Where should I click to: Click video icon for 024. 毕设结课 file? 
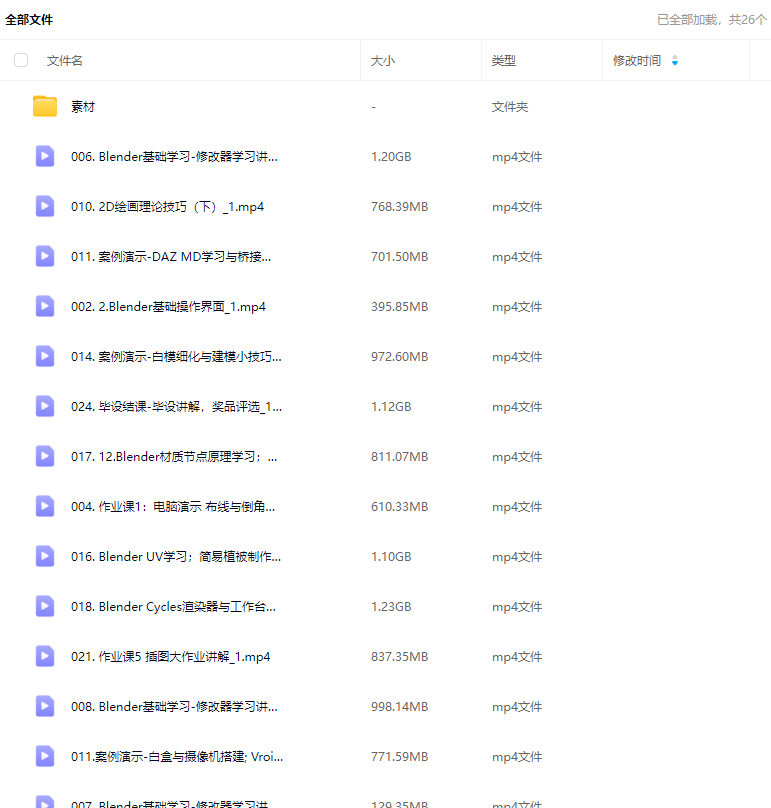click(45, 406)
